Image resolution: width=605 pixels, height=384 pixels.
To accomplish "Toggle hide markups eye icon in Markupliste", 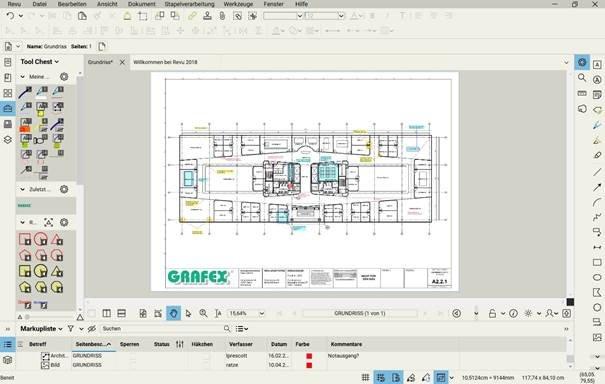I will [91, 329].
